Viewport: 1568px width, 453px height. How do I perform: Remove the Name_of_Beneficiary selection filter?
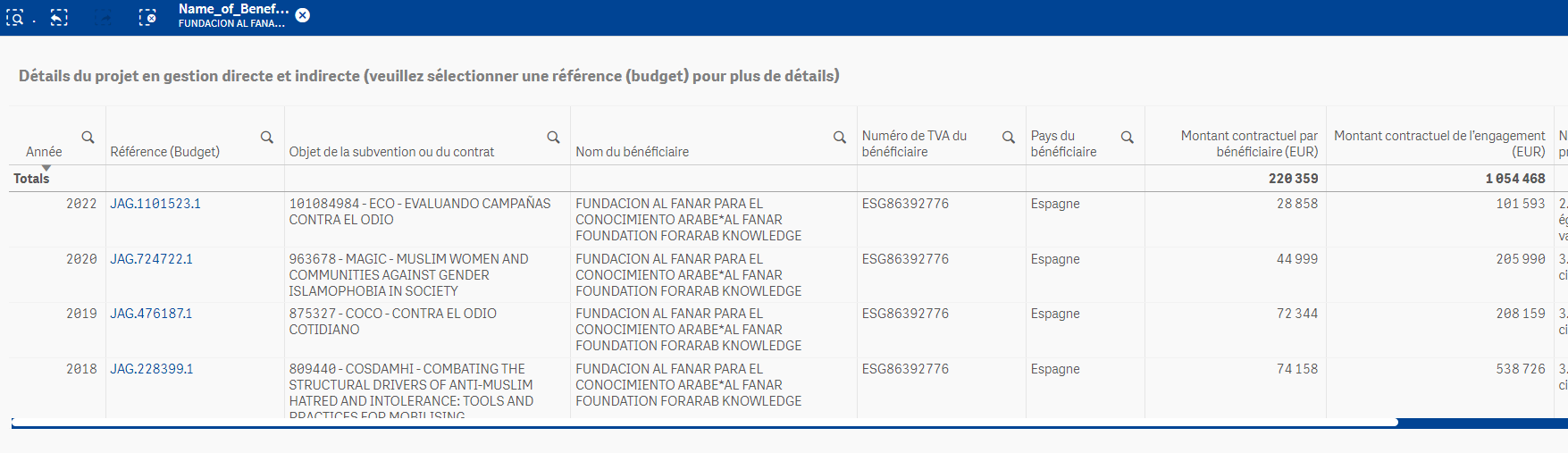coord(303,15)
